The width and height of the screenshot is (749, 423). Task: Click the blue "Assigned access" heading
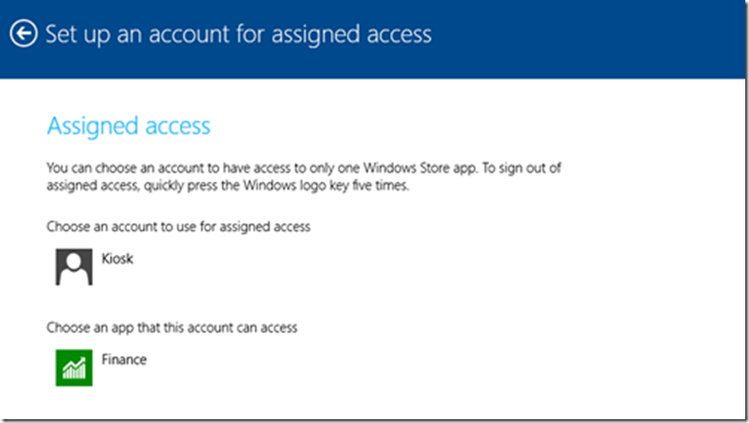[129, 126]
